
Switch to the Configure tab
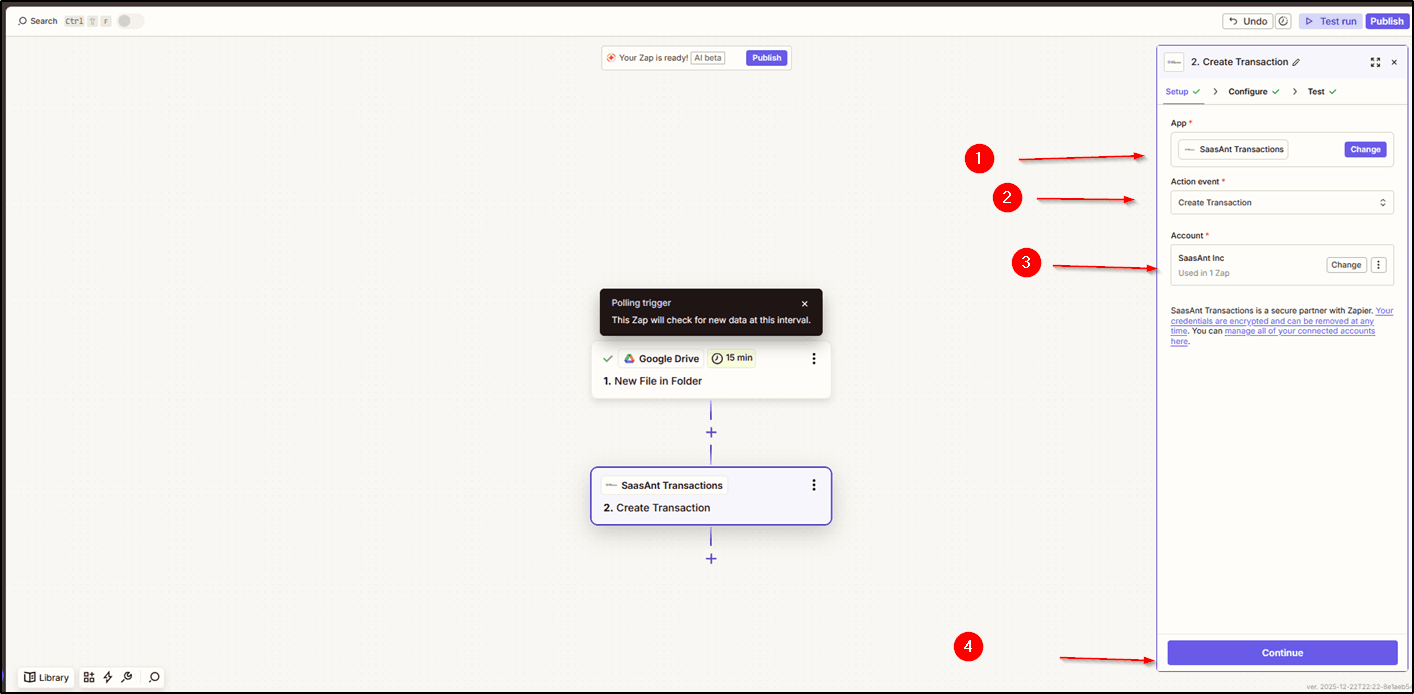(1247, 91)
